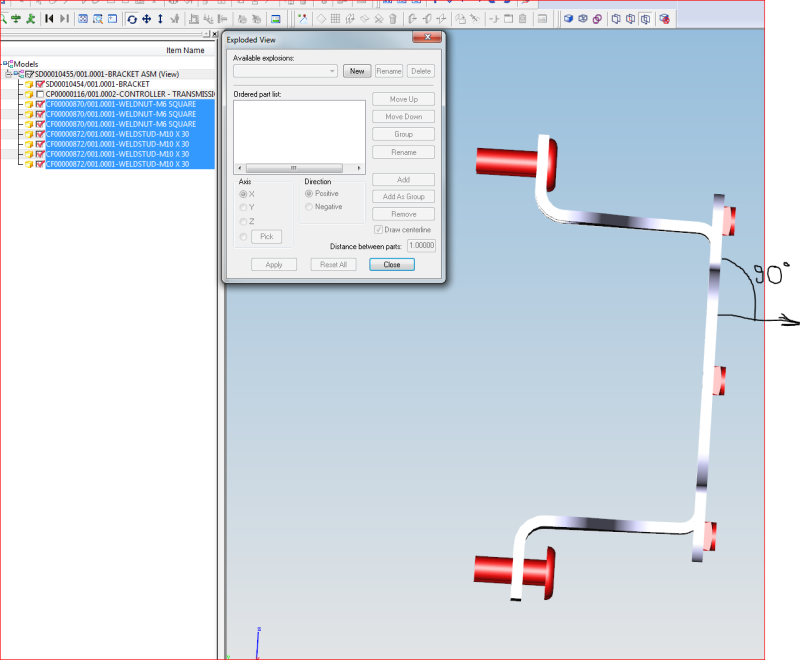Select the Y axis radio button
800x660 pixels.
[x=243, y=207]
